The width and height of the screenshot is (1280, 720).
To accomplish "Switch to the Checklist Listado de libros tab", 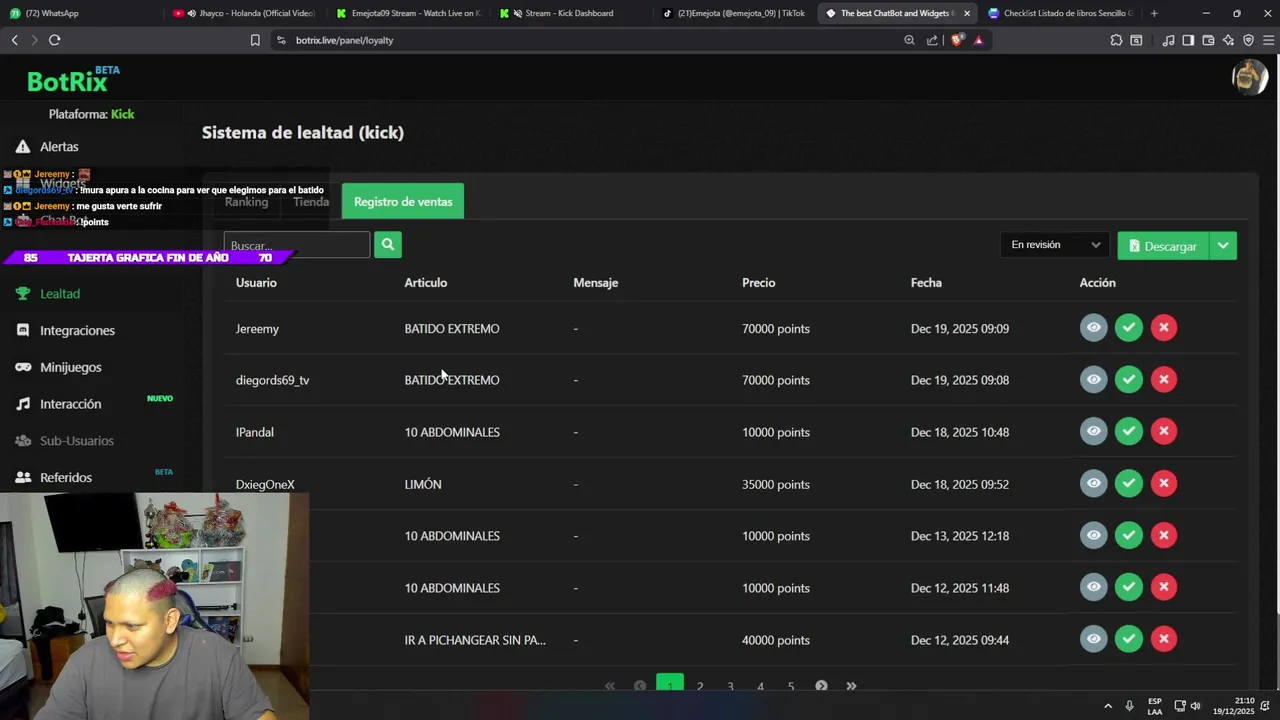I will pos(1061,13).
